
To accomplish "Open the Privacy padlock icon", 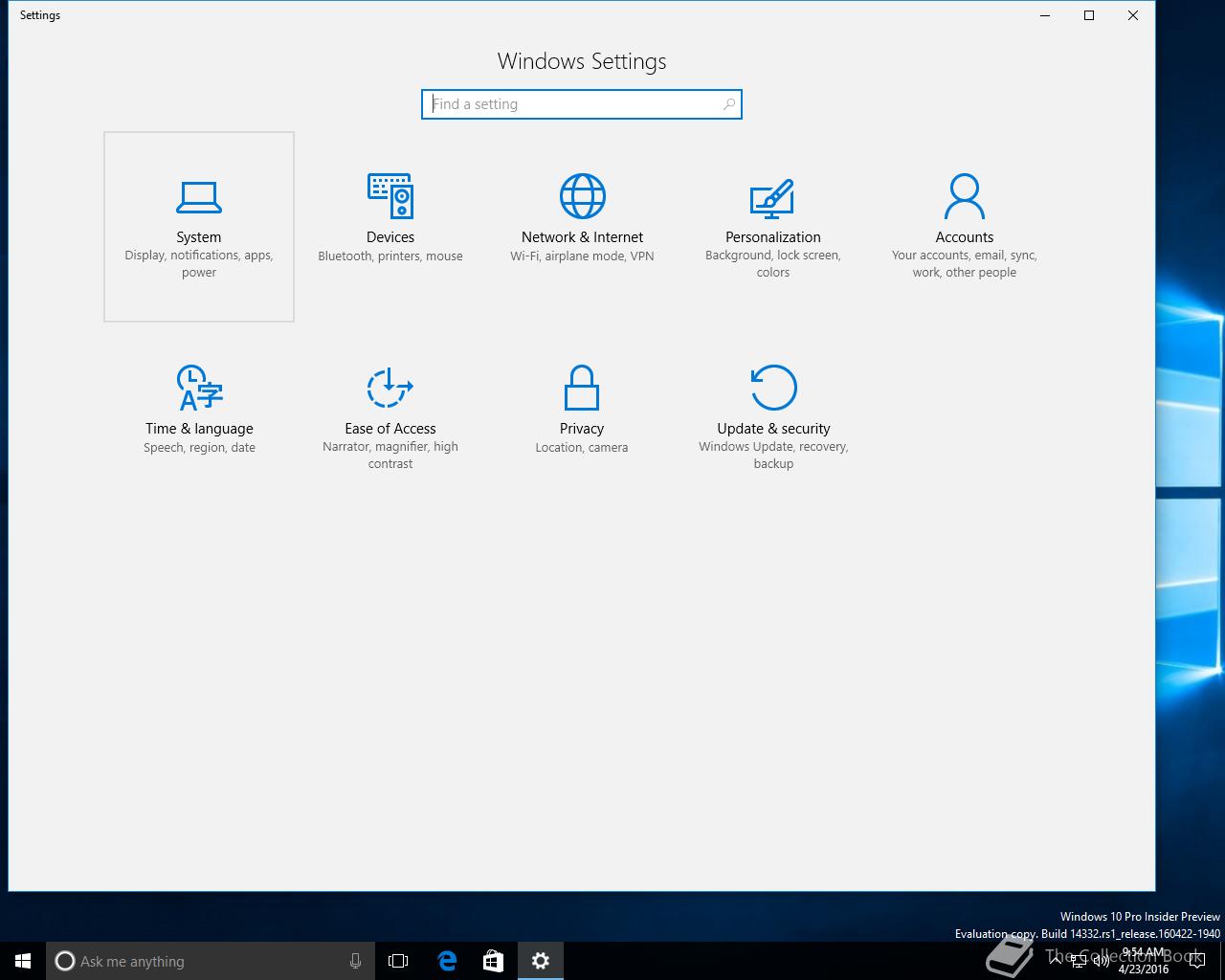I will pyautogui.click(x=582, y=388).
